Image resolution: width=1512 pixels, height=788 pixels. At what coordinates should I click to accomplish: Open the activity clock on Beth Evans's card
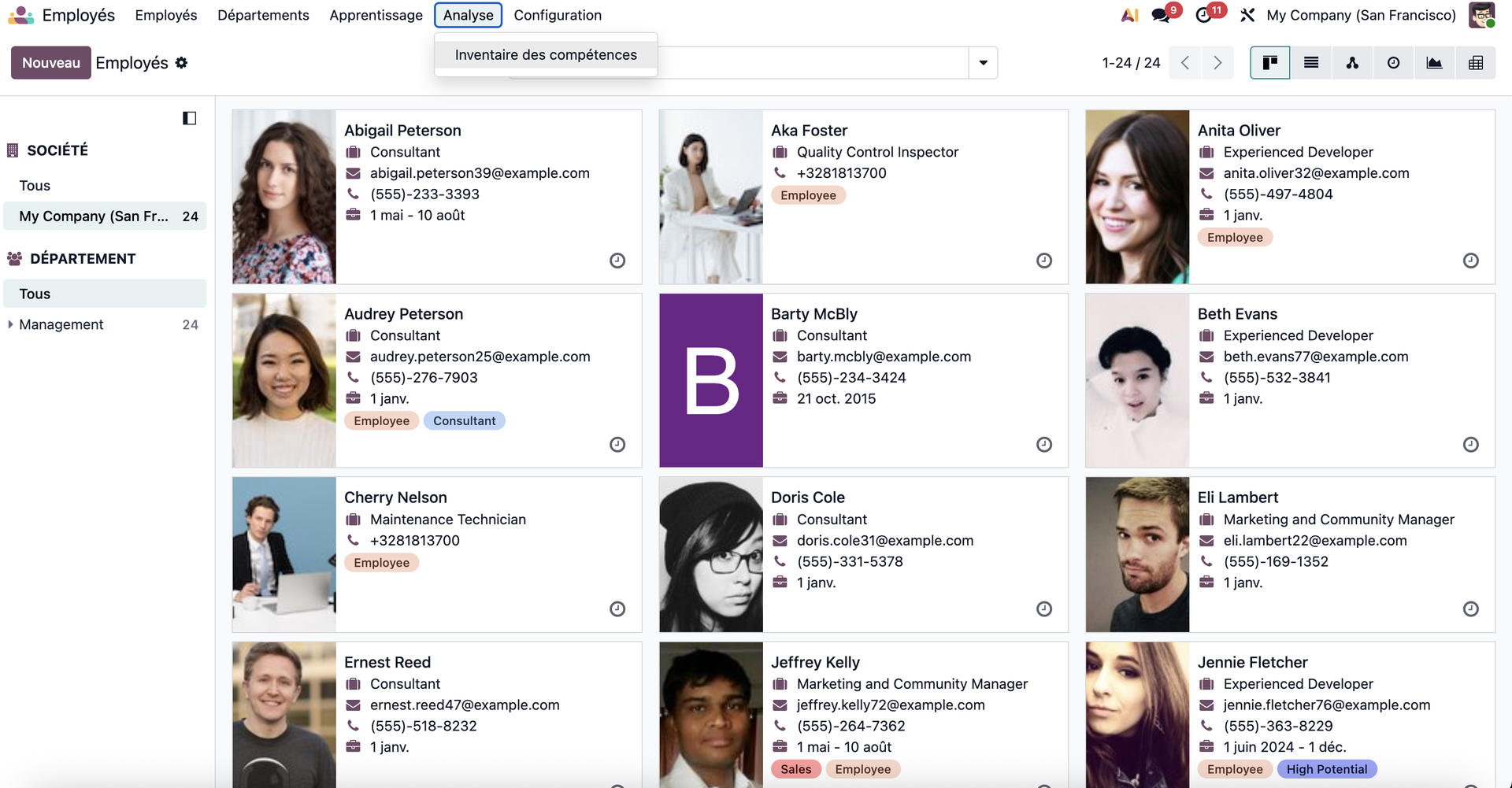(1471, 445)
